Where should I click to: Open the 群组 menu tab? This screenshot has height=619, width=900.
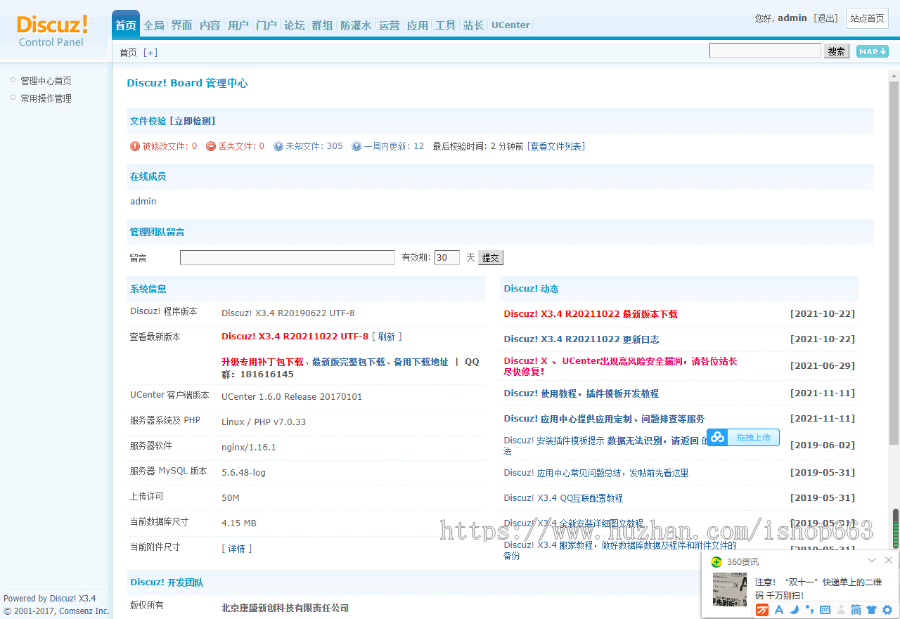click(322, 25)
